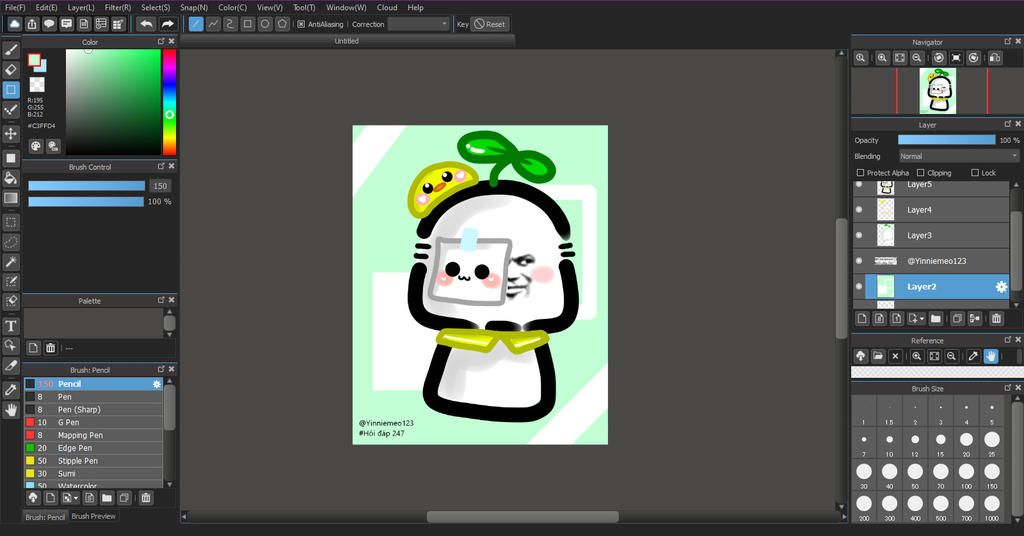Screen dimensions: 1024x536
Task: Hide Layer3 visibility dot
Action: [859, 235]
